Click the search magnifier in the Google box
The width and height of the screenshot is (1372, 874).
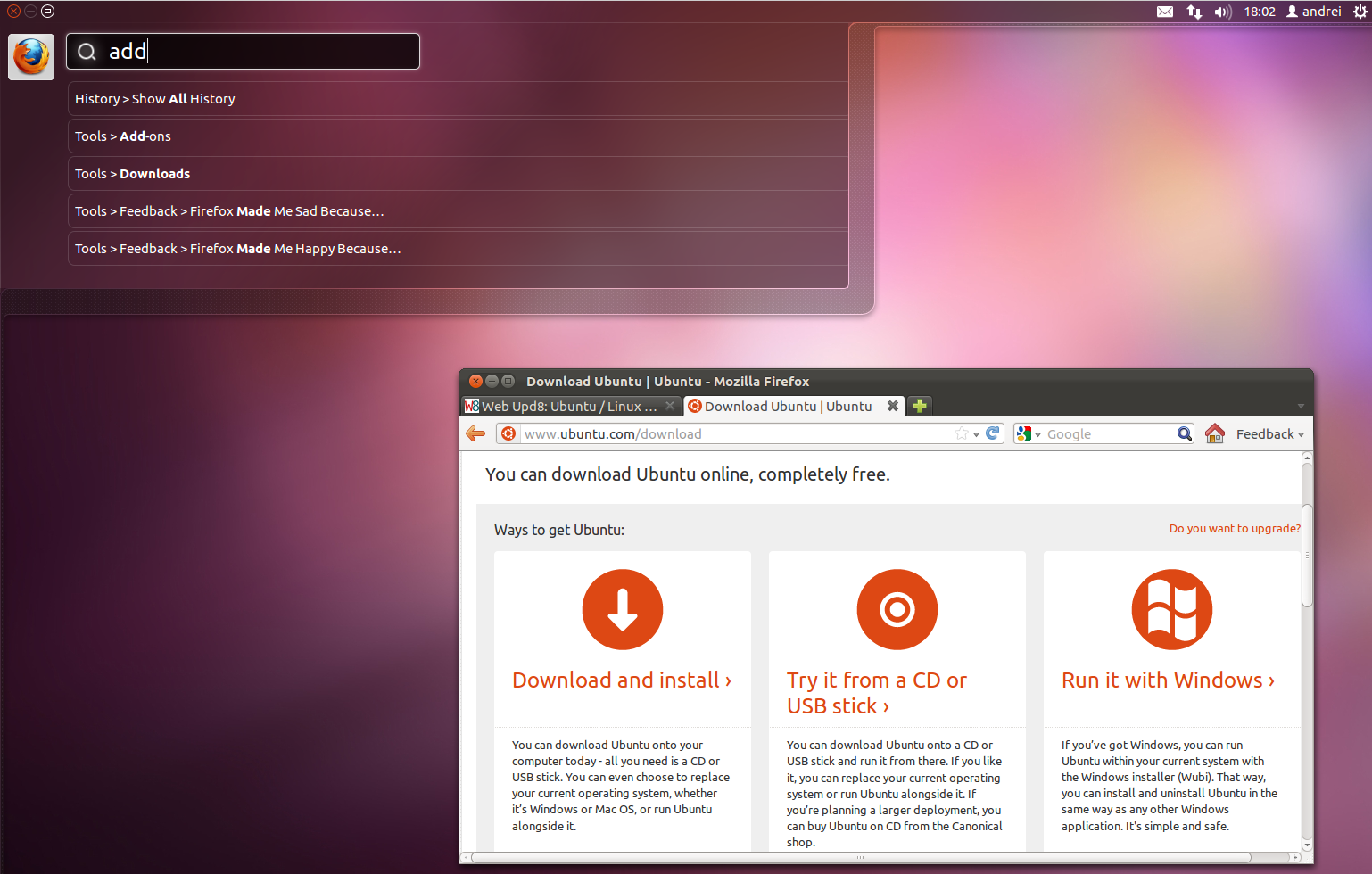[1184, 433]
